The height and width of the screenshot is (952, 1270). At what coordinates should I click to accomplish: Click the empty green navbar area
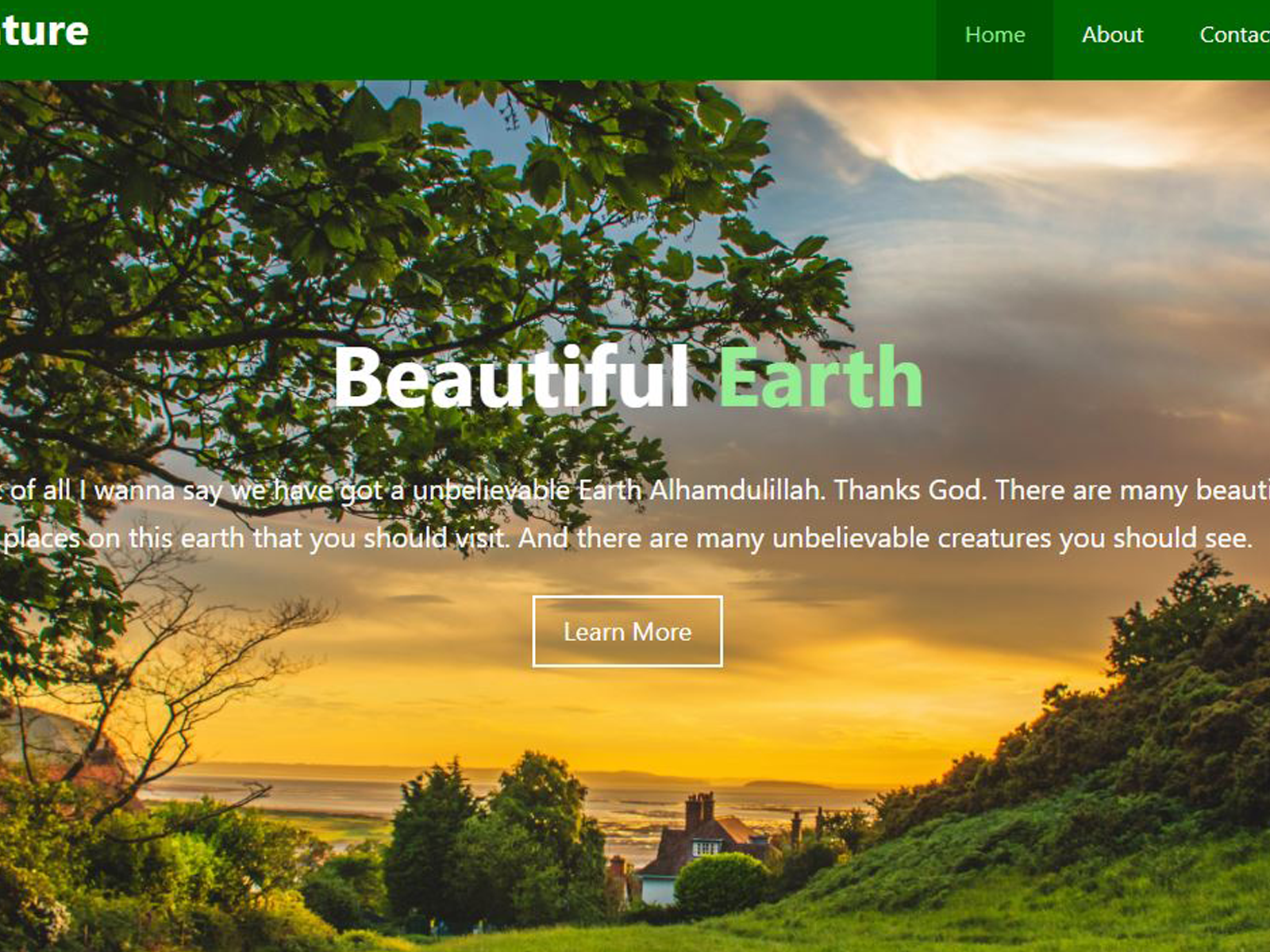click(x=508, y=40)
